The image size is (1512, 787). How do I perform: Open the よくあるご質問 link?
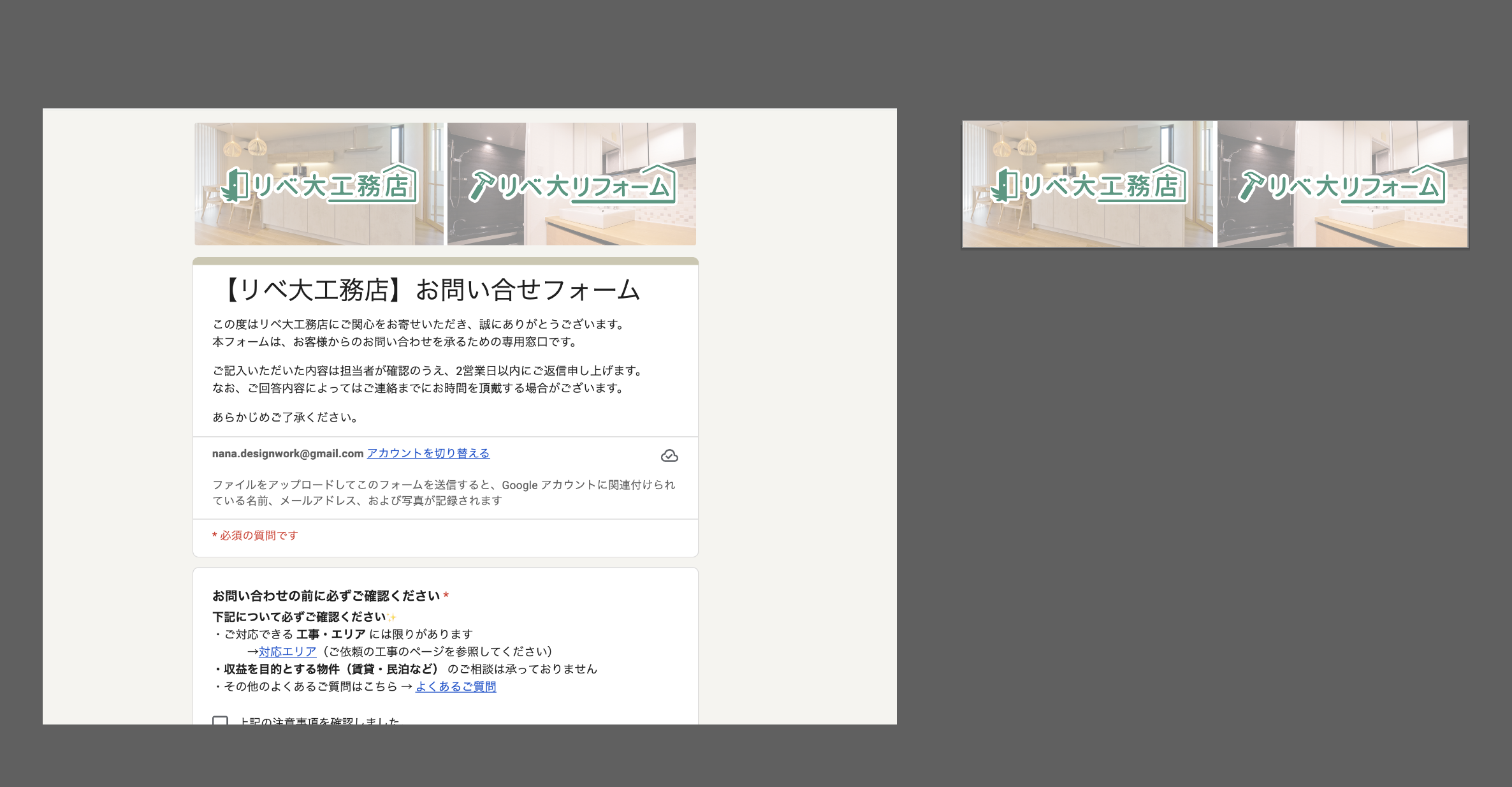pyautogui.click(x=456, y=687)
